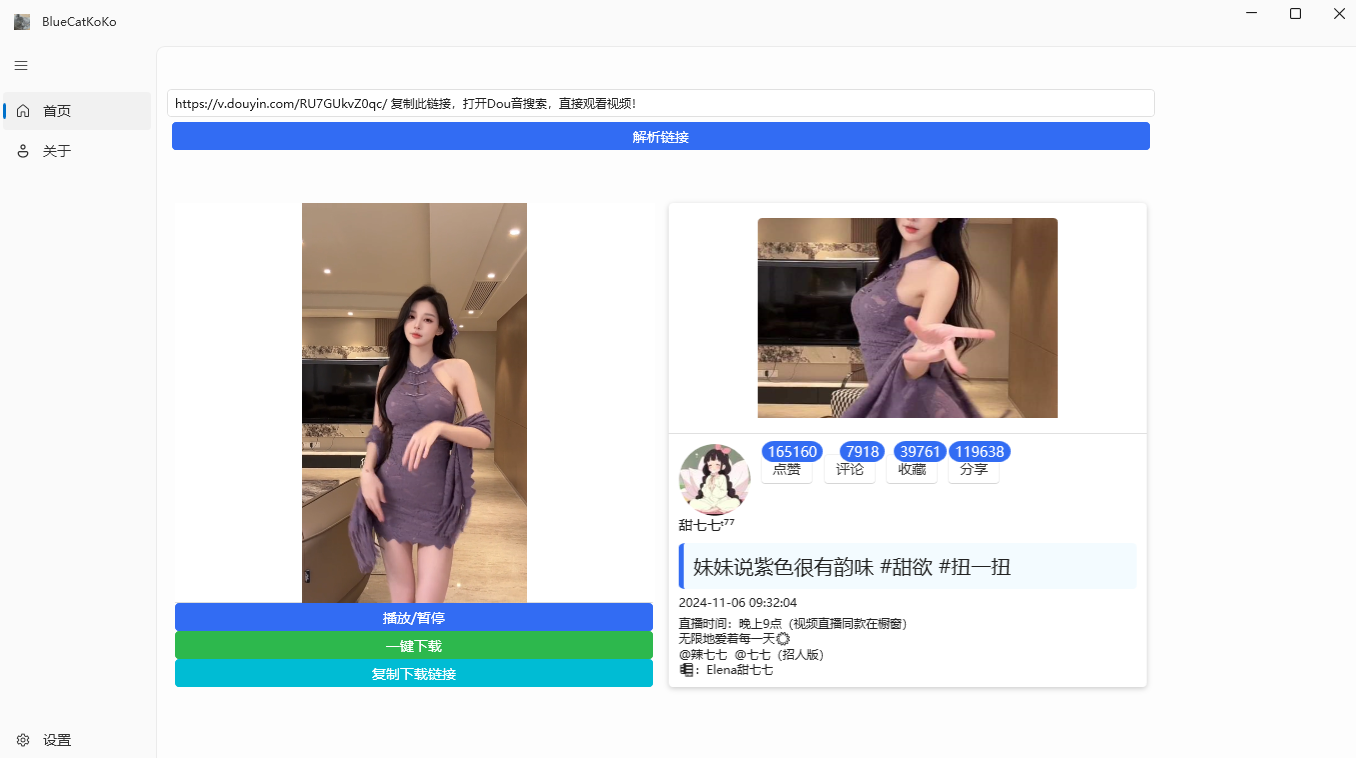1356x758 pixels.
Task: Open 设置 settings via the gear icon
Action: coord(22,739)
